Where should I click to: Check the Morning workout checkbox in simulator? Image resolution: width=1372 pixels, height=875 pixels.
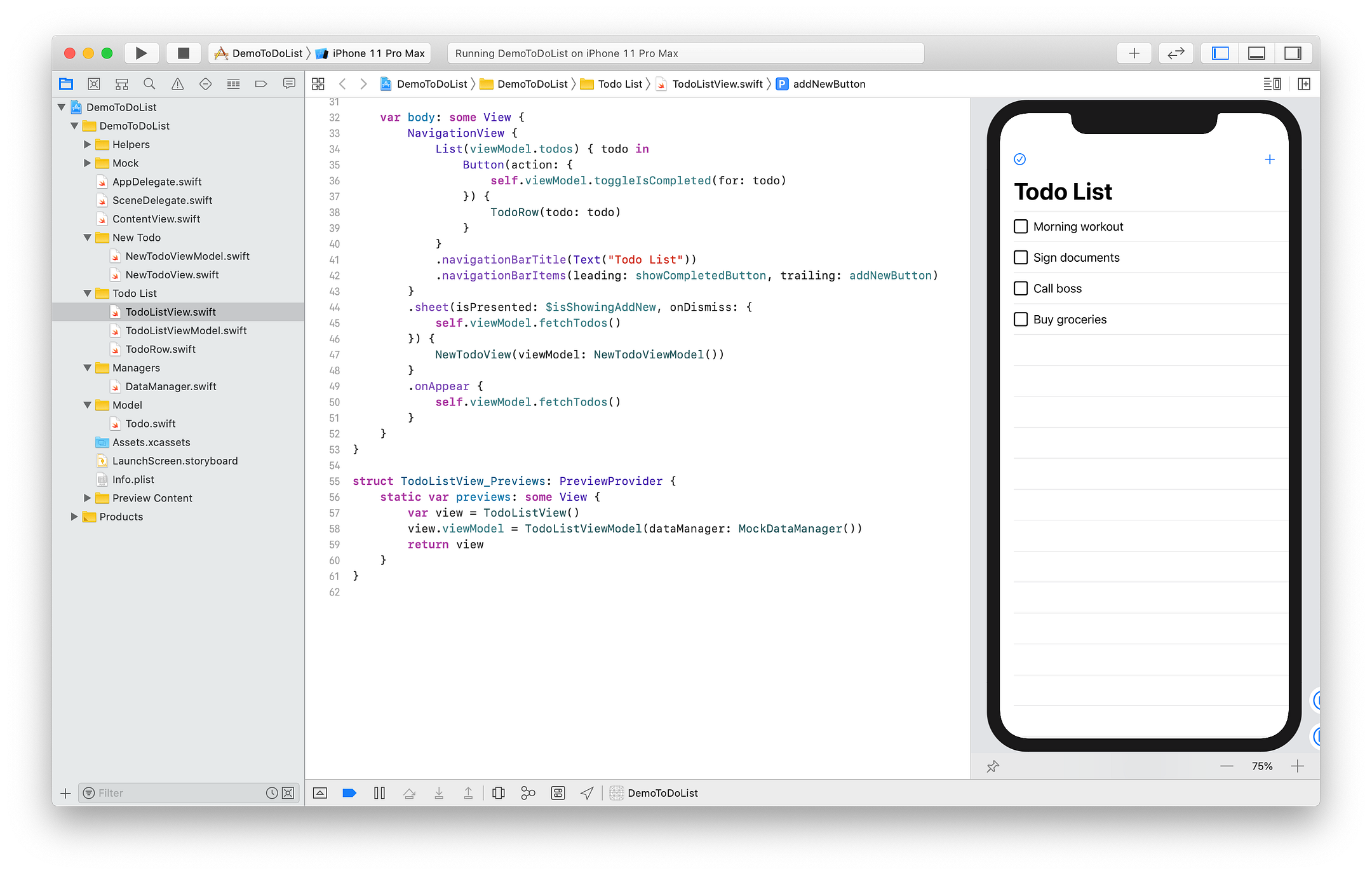(x=1020, y=226)
